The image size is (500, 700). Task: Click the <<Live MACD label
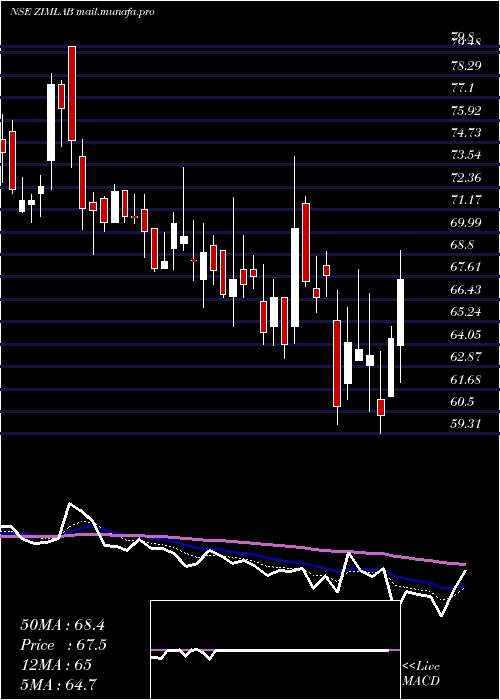click(421, 673)
